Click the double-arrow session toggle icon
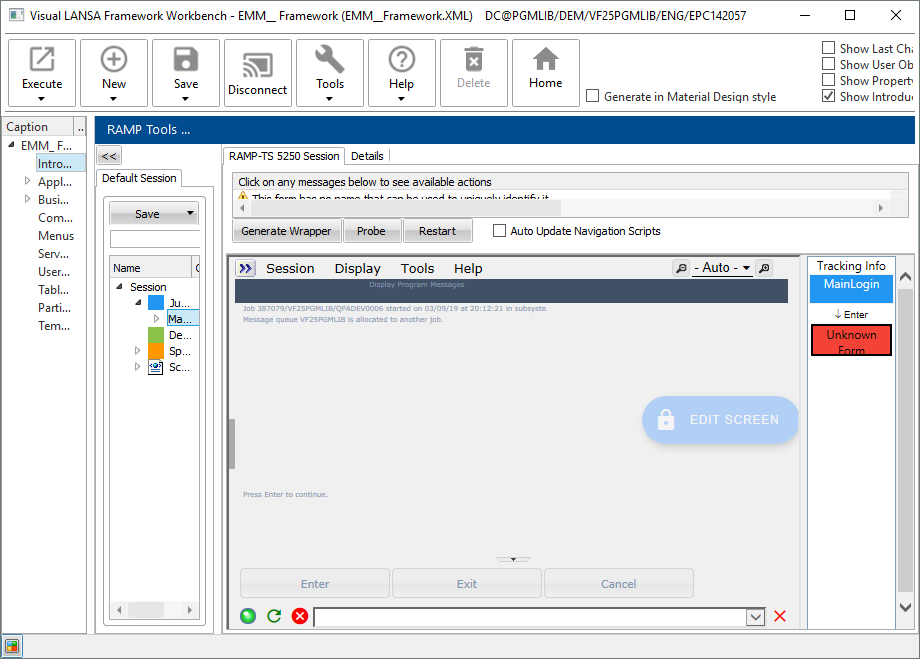This screenshot has width=920, height=659. coord(245,268)
